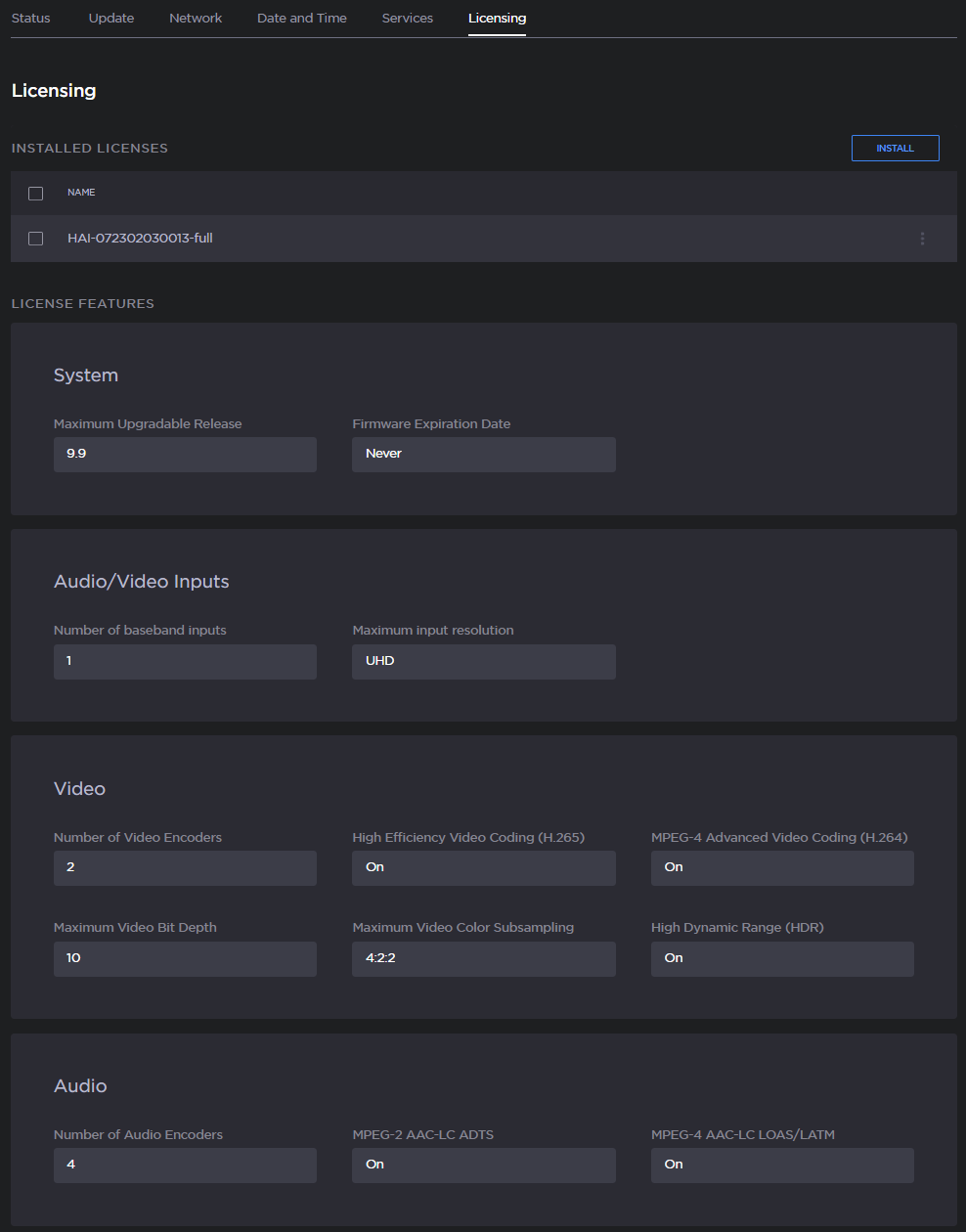Select the license name HAI-072302030013-full
This screenshot has width=966, height=1232.
tap(140, 238)
